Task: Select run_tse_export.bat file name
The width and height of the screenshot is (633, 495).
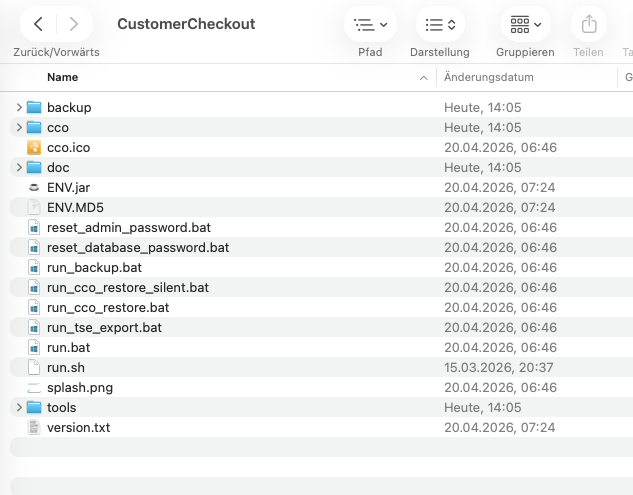Action: [x=104, y=328]
